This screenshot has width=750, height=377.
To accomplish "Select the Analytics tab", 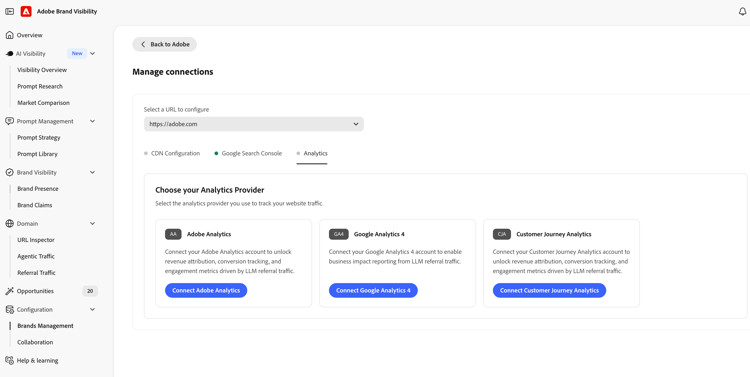I will tap(312, 154).
